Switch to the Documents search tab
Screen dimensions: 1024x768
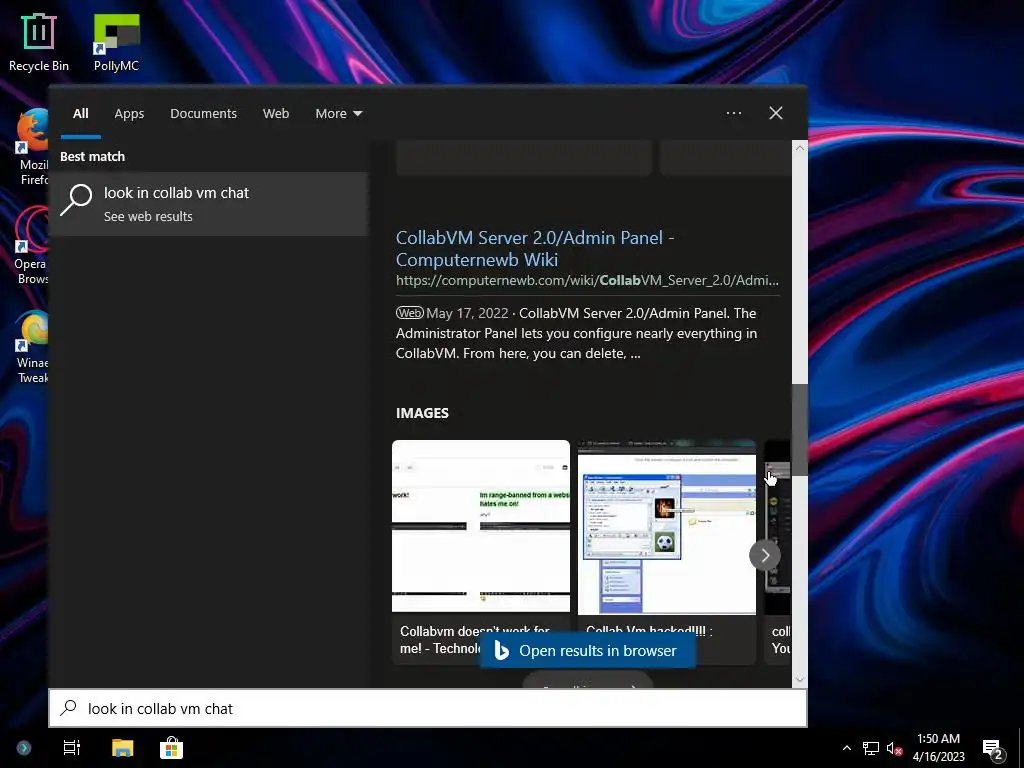(x=203, y=114)
